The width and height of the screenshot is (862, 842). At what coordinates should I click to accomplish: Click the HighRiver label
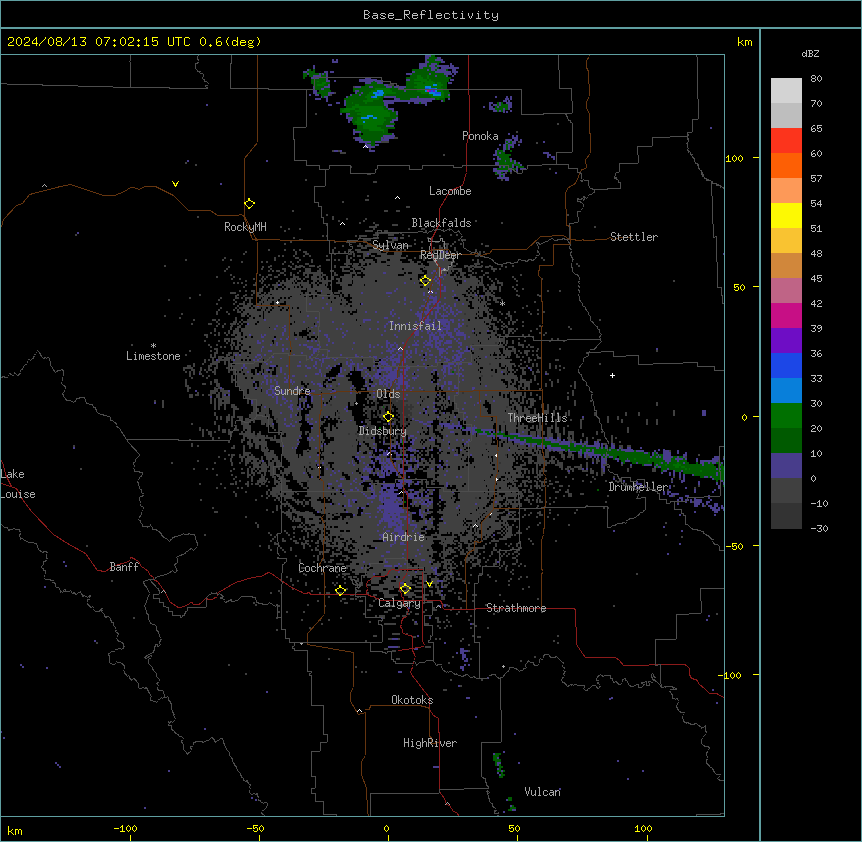(430, 743)
